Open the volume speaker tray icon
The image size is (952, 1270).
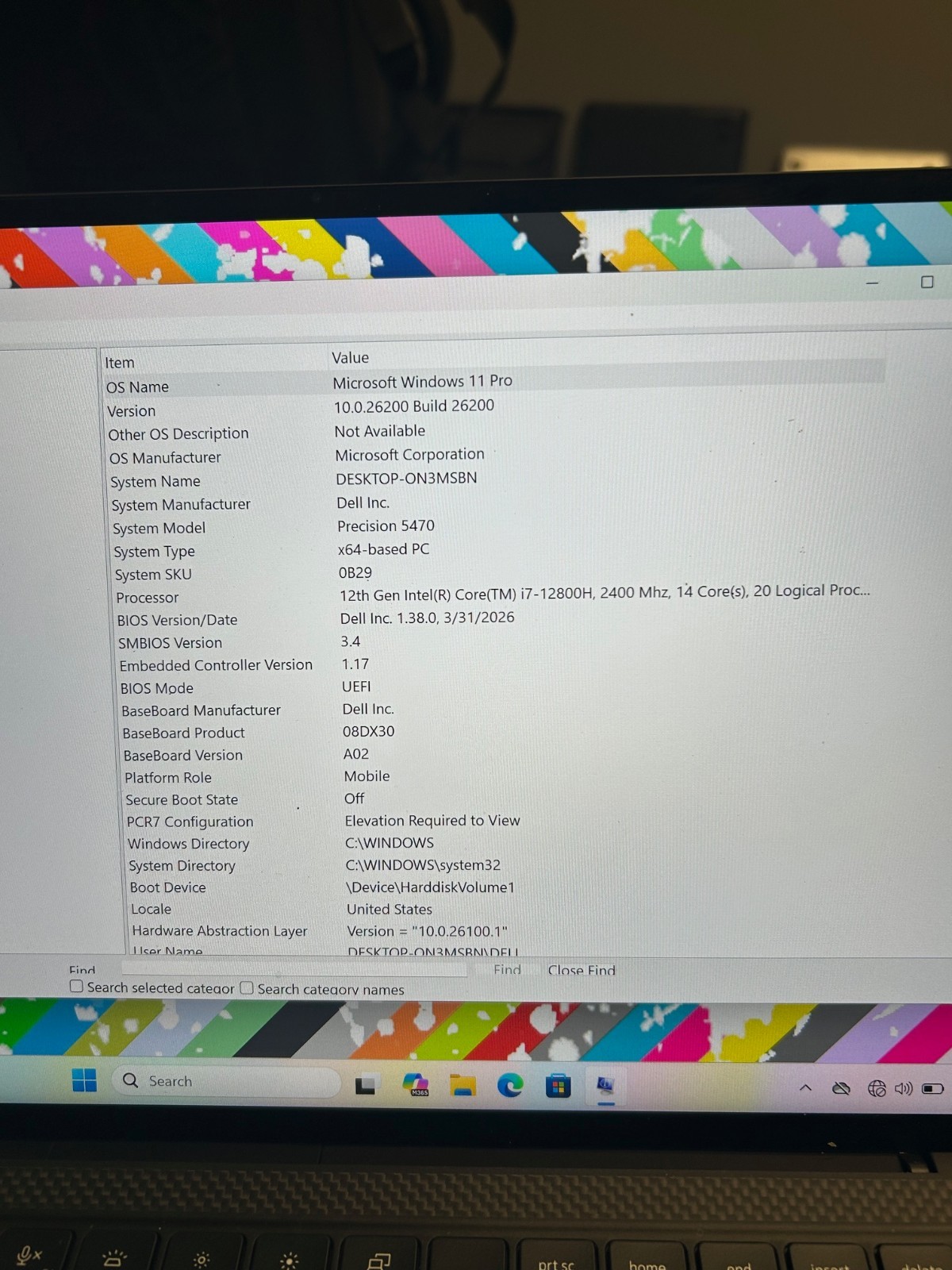(903, 1088)
